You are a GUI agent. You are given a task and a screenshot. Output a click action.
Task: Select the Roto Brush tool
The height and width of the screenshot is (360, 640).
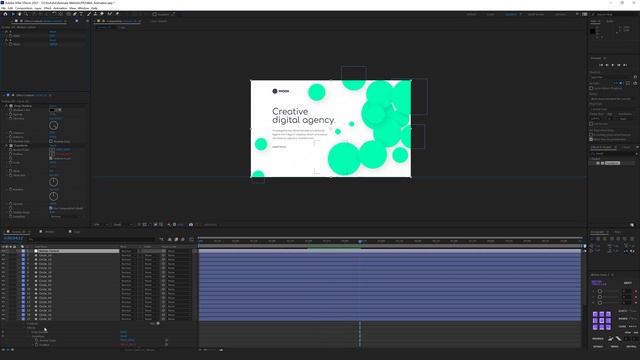pyautogui.click(x=109, y=14)
